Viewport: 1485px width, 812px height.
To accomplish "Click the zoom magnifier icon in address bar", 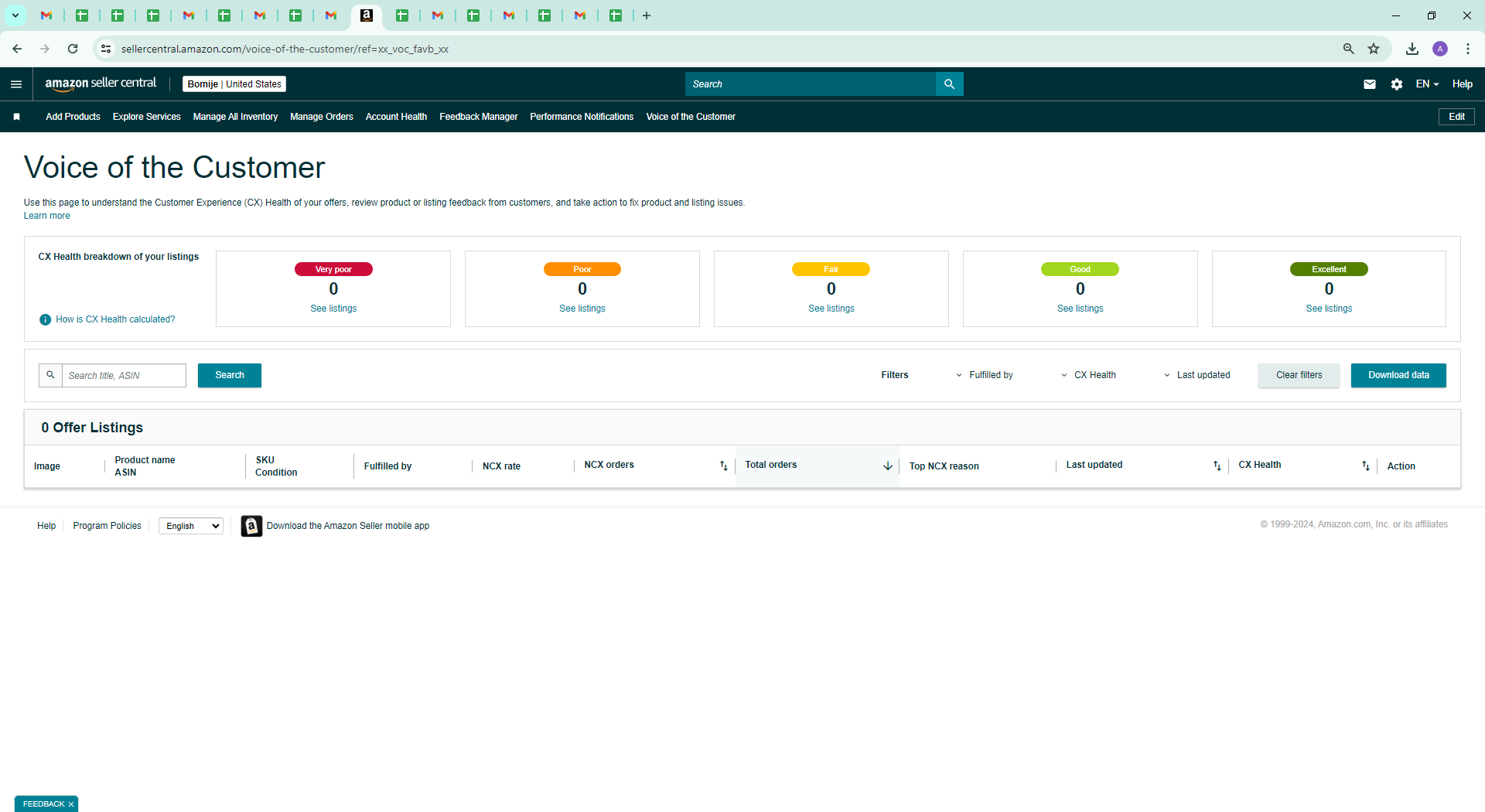I will point(1349,49).
